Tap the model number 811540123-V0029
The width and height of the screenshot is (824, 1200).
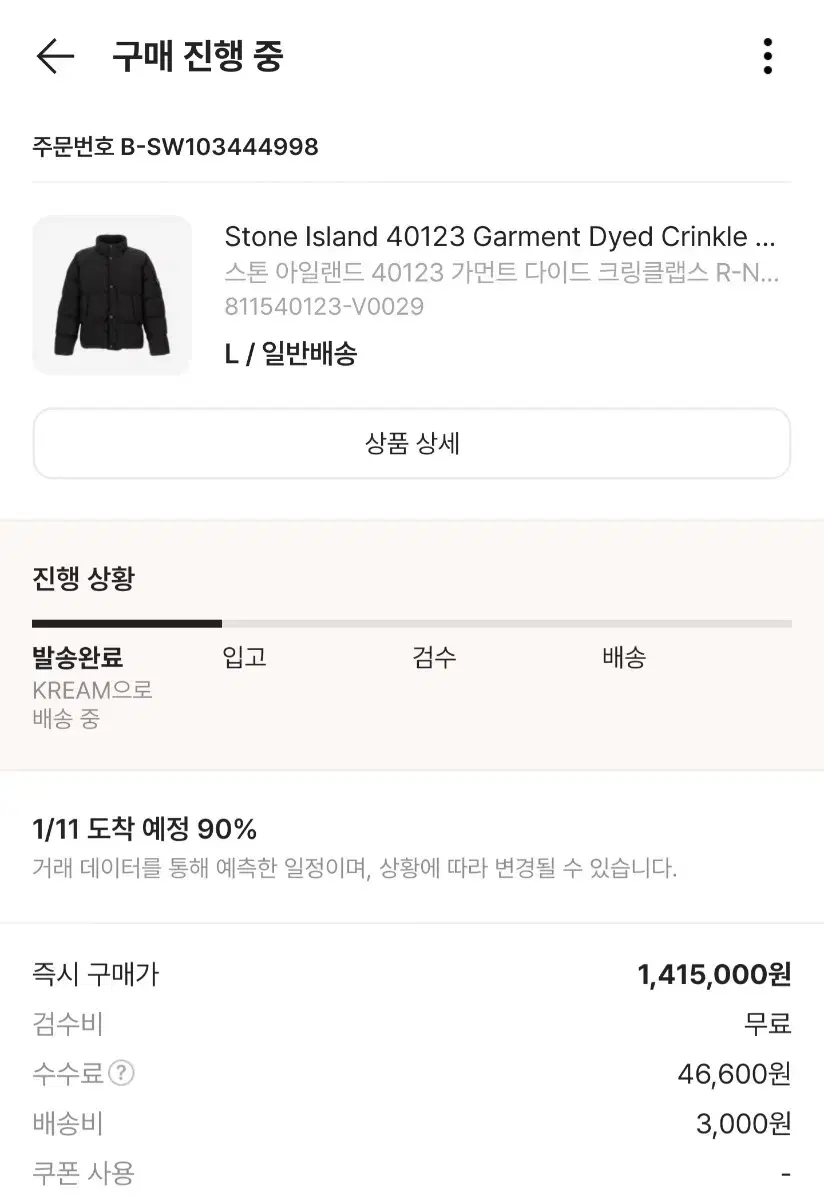pos(324,306)
